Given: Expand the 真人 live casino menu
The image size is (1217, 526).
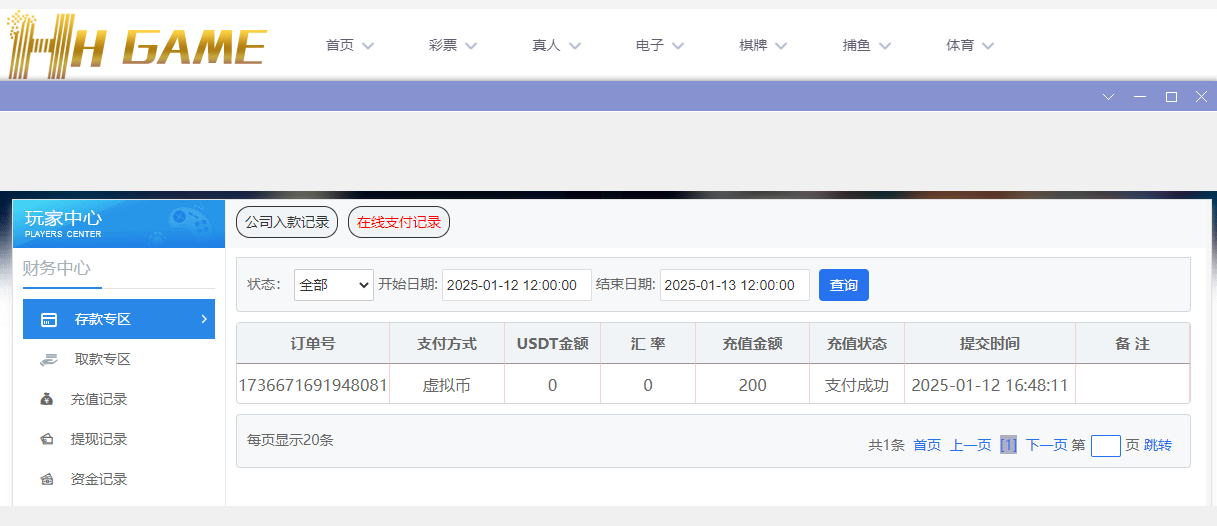Looking at the screenshot, I should (x=556, y=45).
